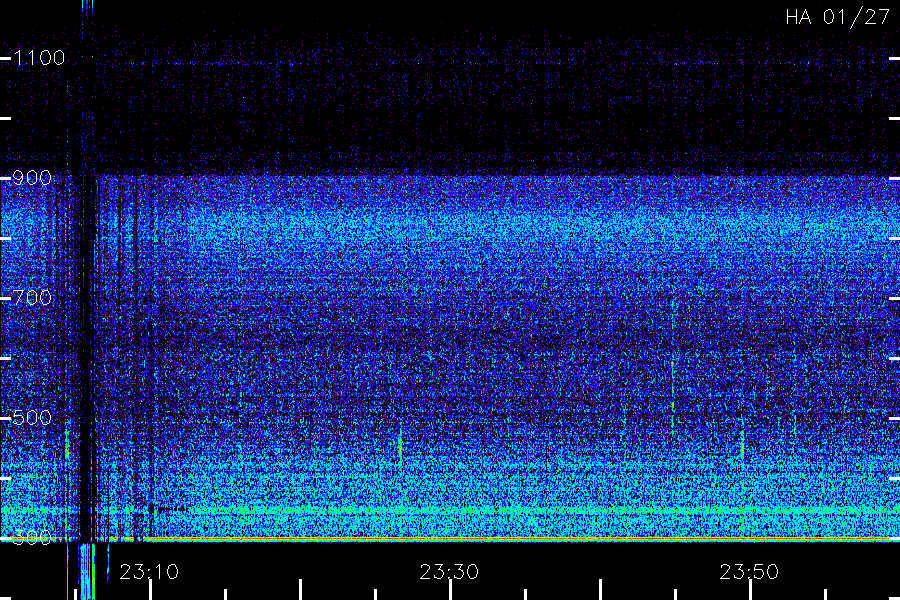Click the 1100 frequency axis label
This screenshot has width=900, height=600.
point(39,58)
